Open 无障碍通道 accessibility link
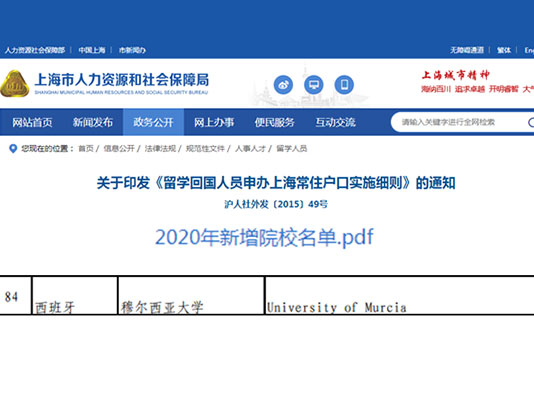Screen dimensions: 534x394 coord(467,50)
